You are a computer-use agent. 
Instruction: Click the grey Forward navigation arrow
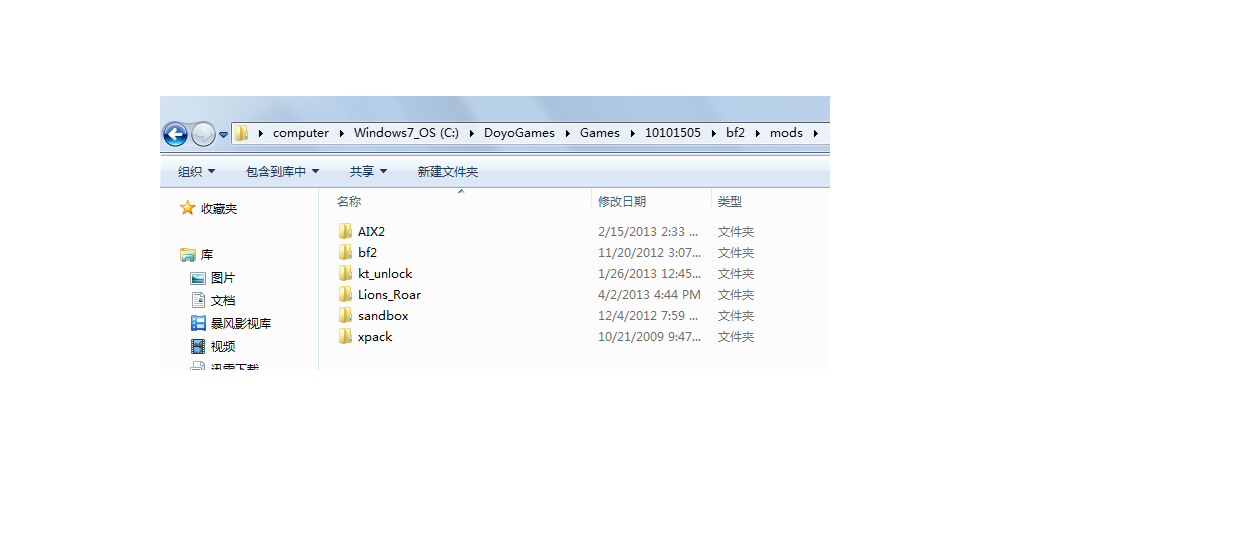[x=203, y=133]
